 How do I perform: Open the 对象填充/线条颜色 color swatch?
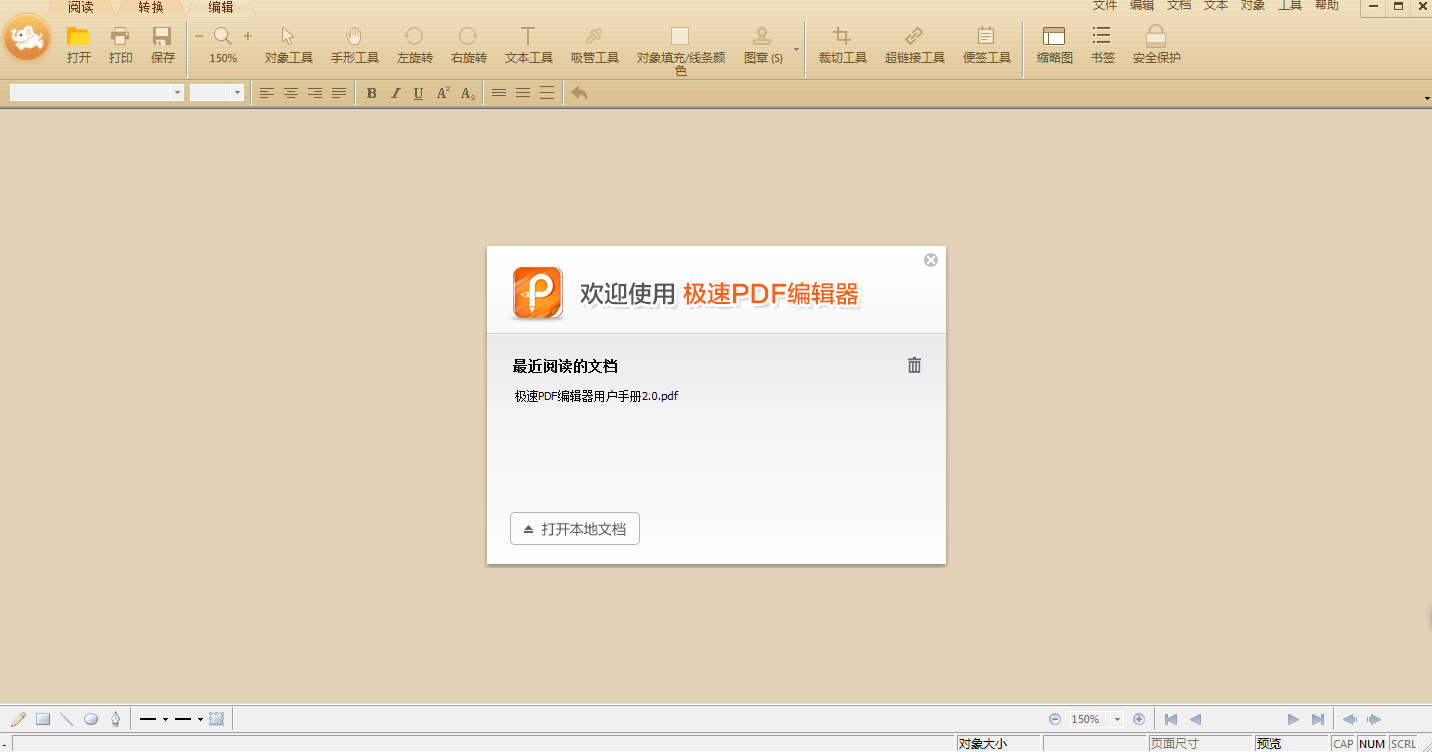[x=680, y=37]
